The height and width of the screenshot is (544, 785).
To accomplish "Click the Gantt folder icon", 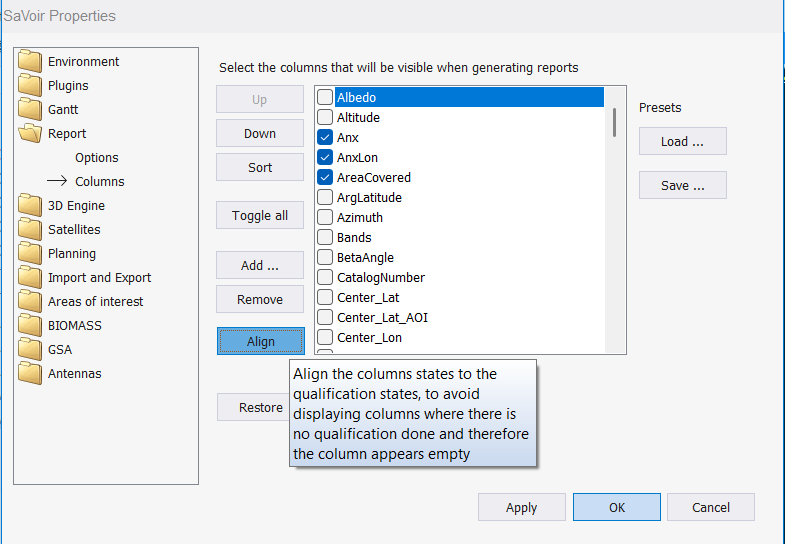I will (x=30, y=110).
